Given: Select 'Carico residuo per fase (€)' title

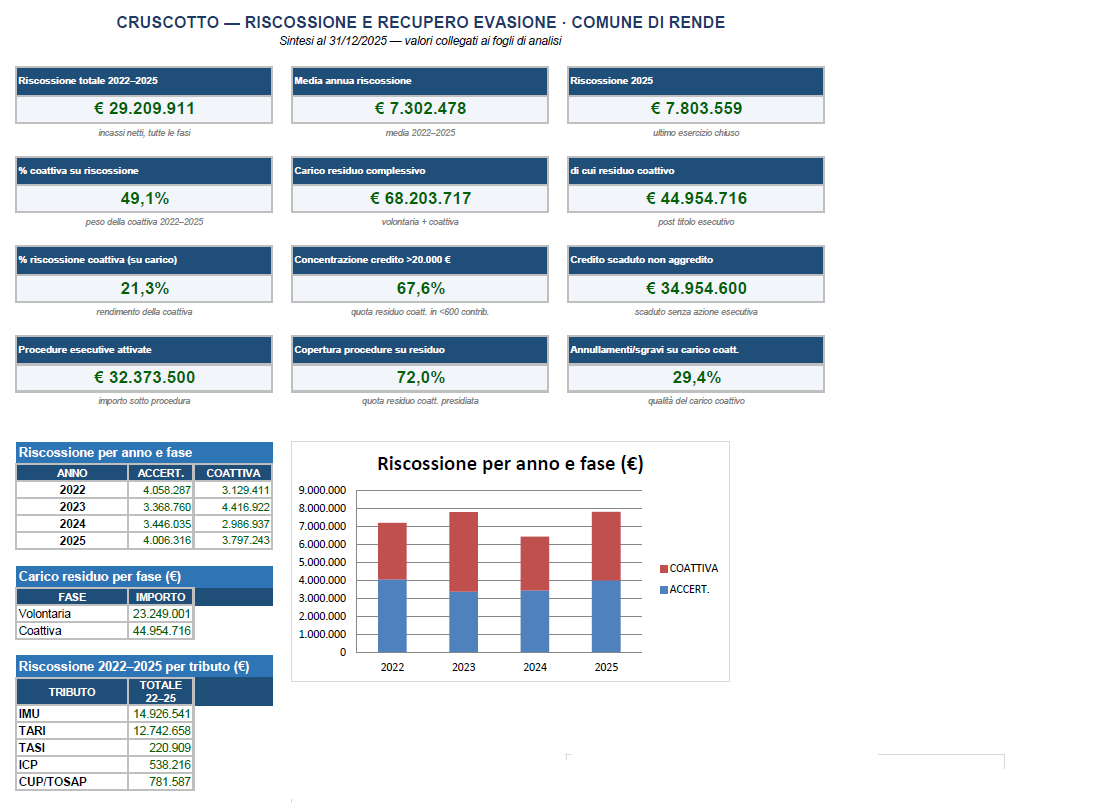Looking at the screenshot, I should point(144,577).
